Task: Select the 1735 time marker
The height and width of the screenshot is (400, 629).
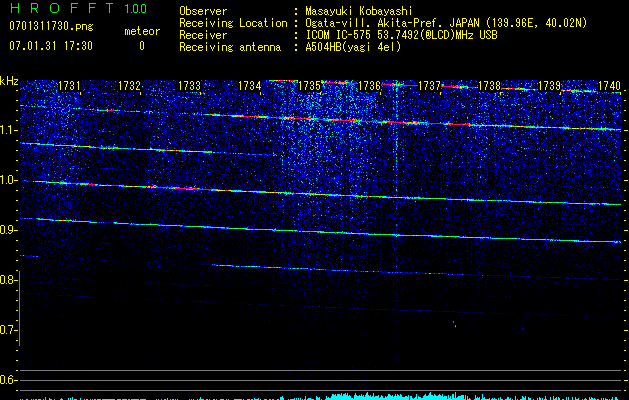Action: (310, 87)
